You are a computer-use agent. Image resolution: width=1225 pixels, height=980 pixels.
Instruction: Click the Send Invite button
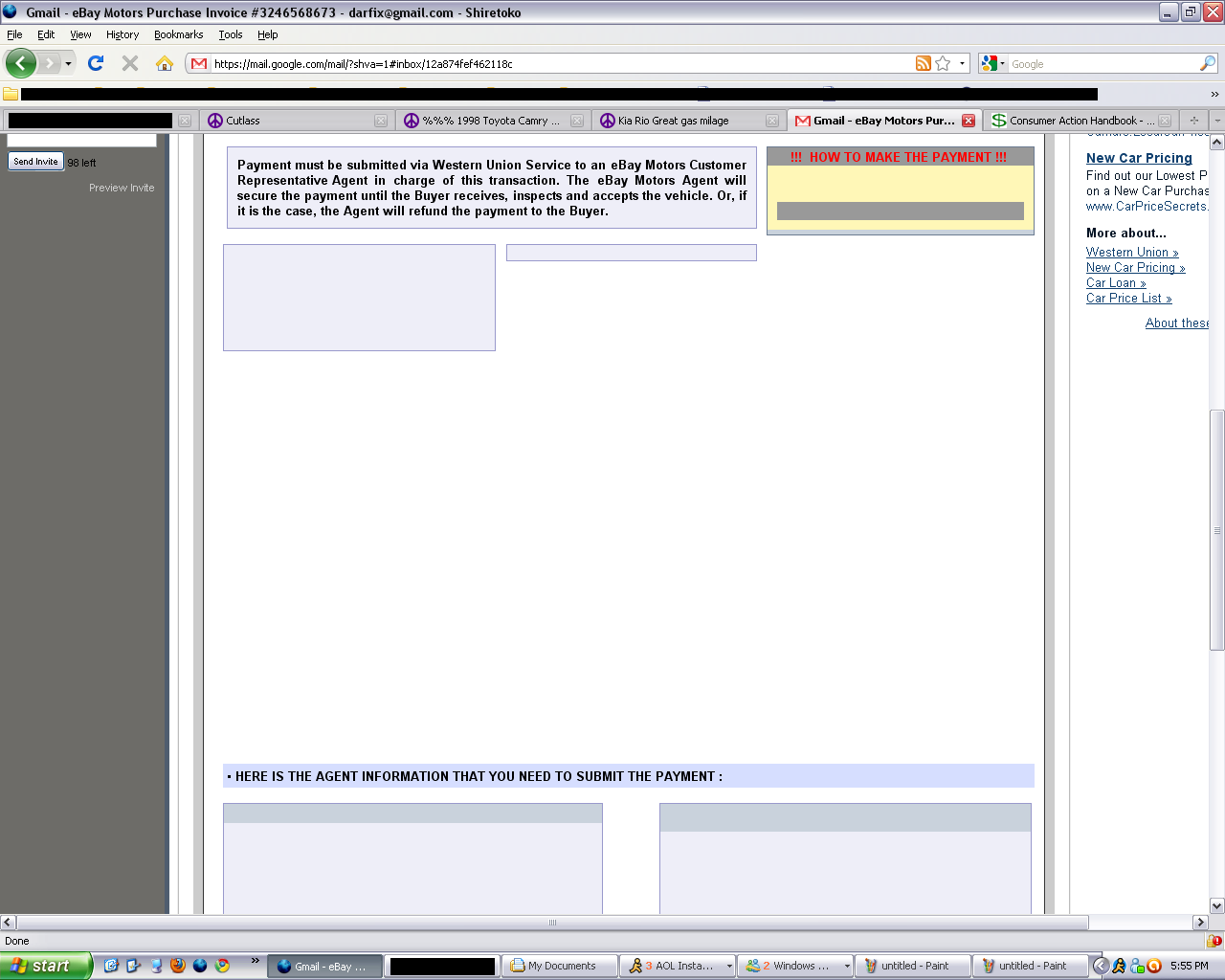click(35, 162)
